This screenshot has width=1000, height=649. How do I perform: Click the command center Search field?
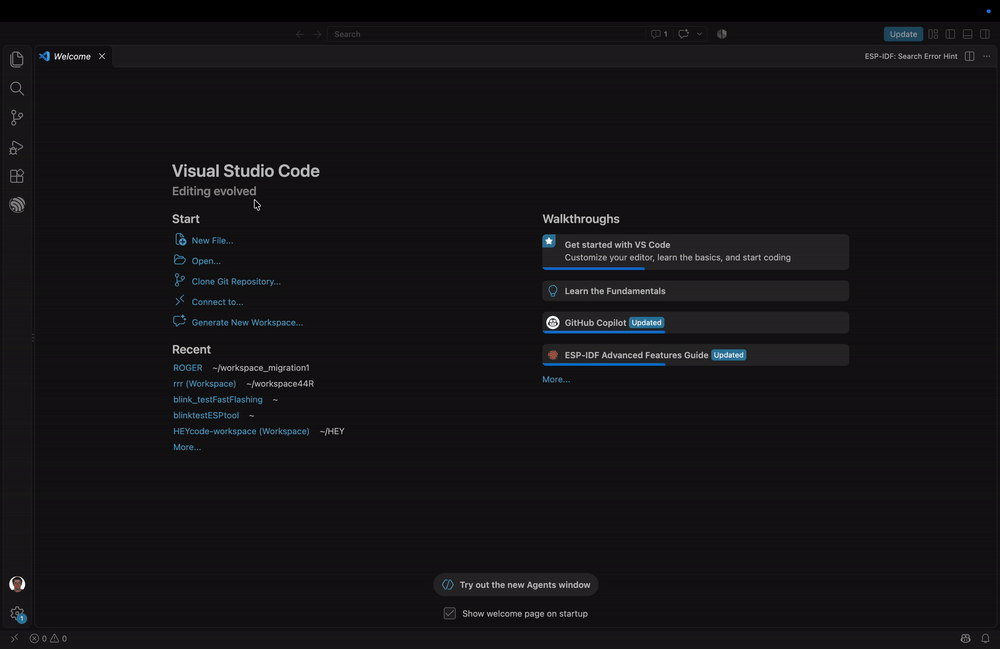pos(486,34)
